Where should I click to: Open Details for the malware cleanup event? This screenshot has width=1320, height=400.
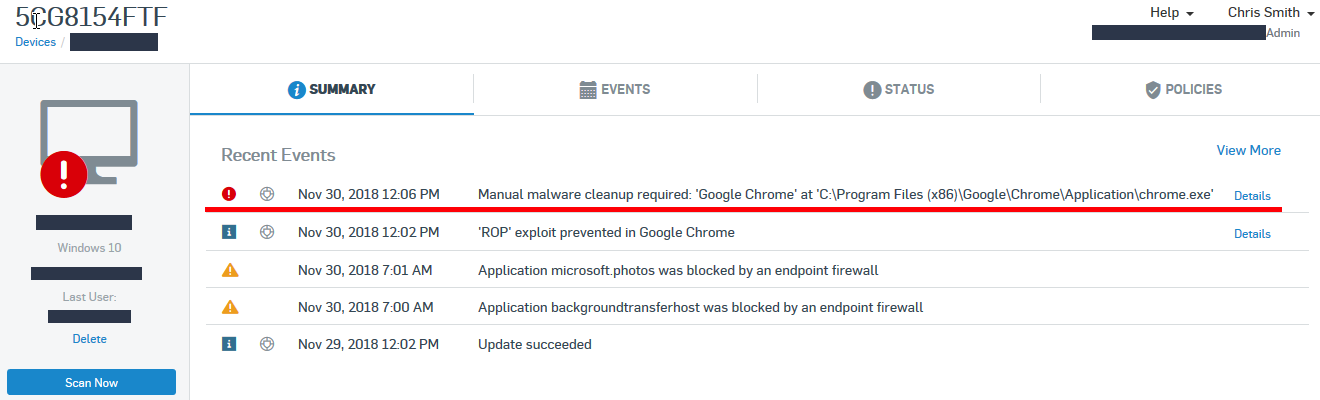click(1252, 196)
